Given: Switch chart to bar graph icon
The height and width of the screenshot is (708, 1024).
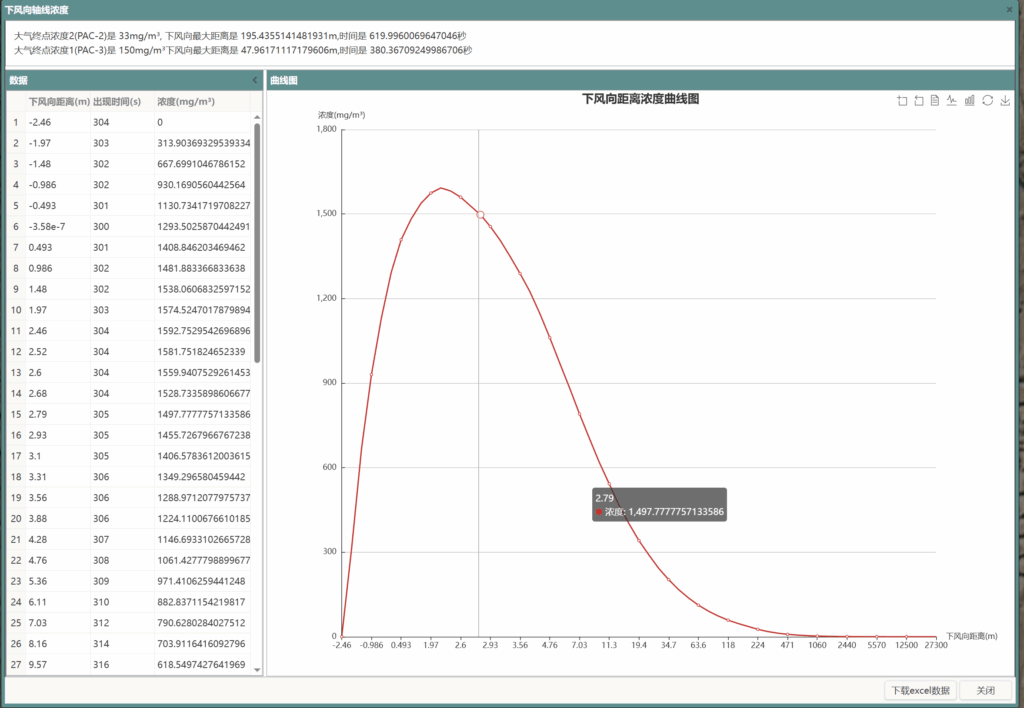Looking at the screenshot, I should click(x=969, y=100).
